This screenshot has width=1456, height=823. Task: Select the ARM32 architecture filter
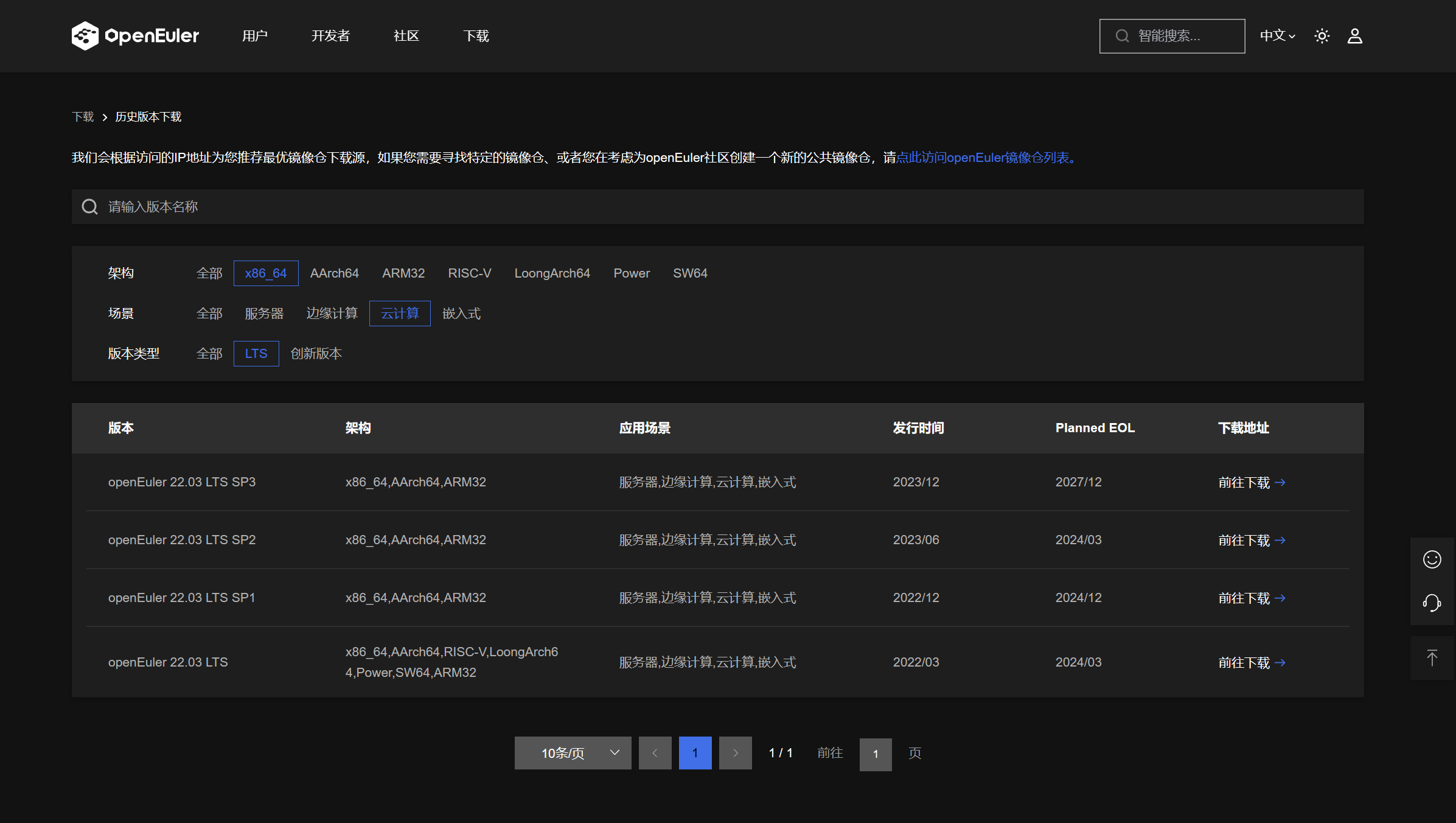403,273
